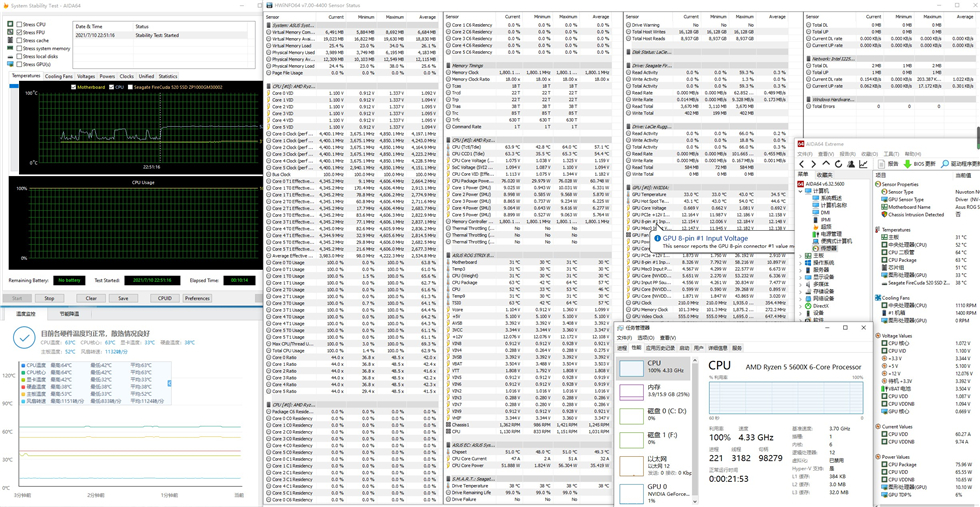
Task: Open the Statistics tab
Action: coord(168,76)
